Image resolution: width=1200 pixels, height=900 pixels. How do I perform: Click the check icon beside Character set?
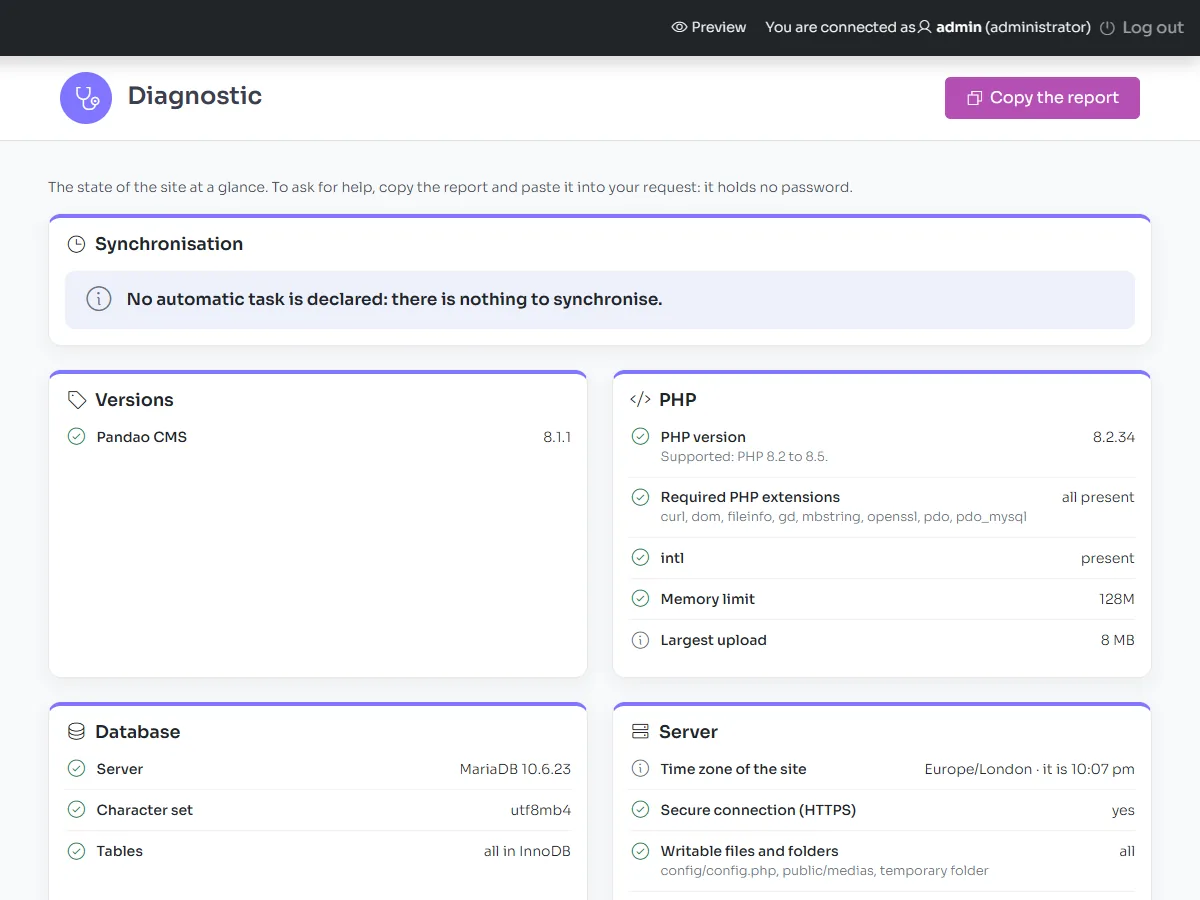tap(76, 810)
